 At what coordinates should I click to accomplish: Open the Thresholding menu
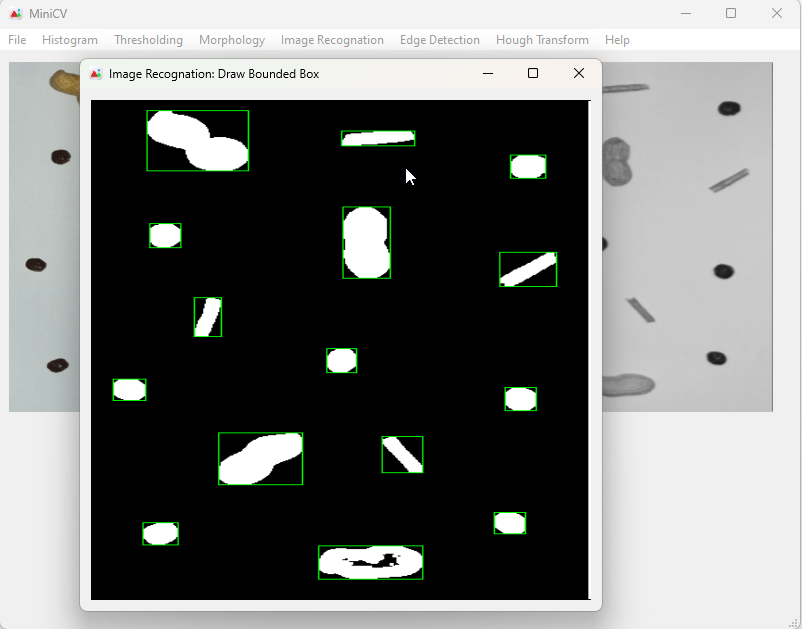coord(148,40)
